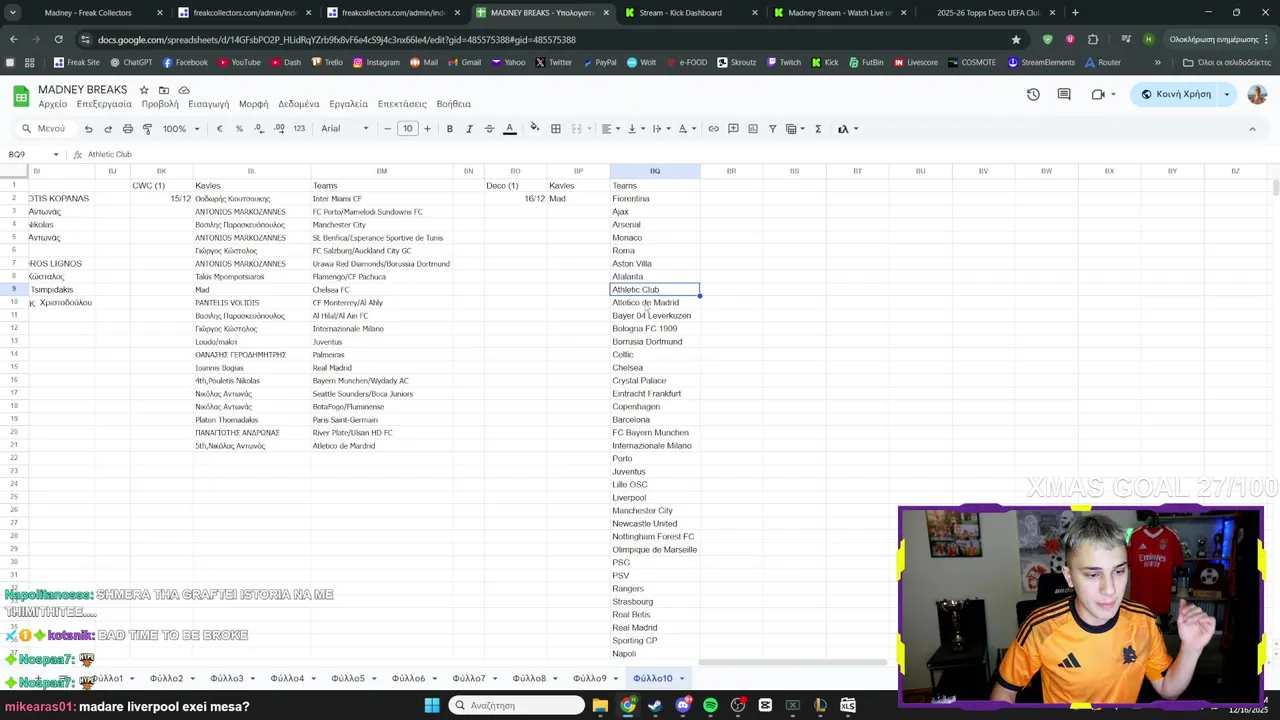Open the Twitch bookmark
Screen dimensions: 1280x720
(783, 62)
